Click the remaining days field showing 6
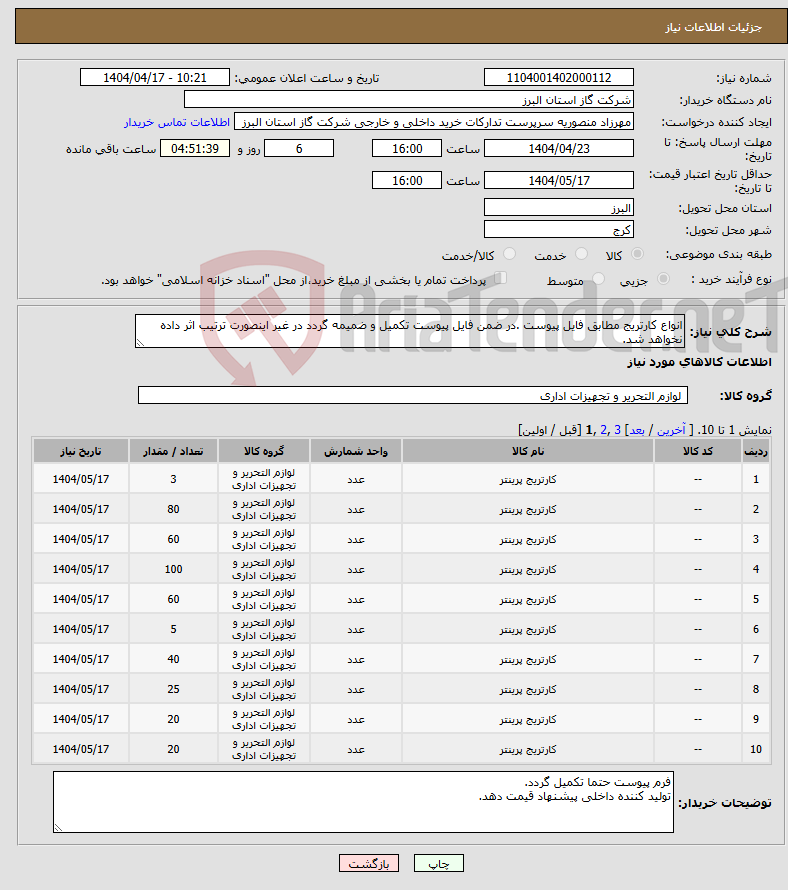The width and height of the screenshot is (788, 890). coord(299,149)
